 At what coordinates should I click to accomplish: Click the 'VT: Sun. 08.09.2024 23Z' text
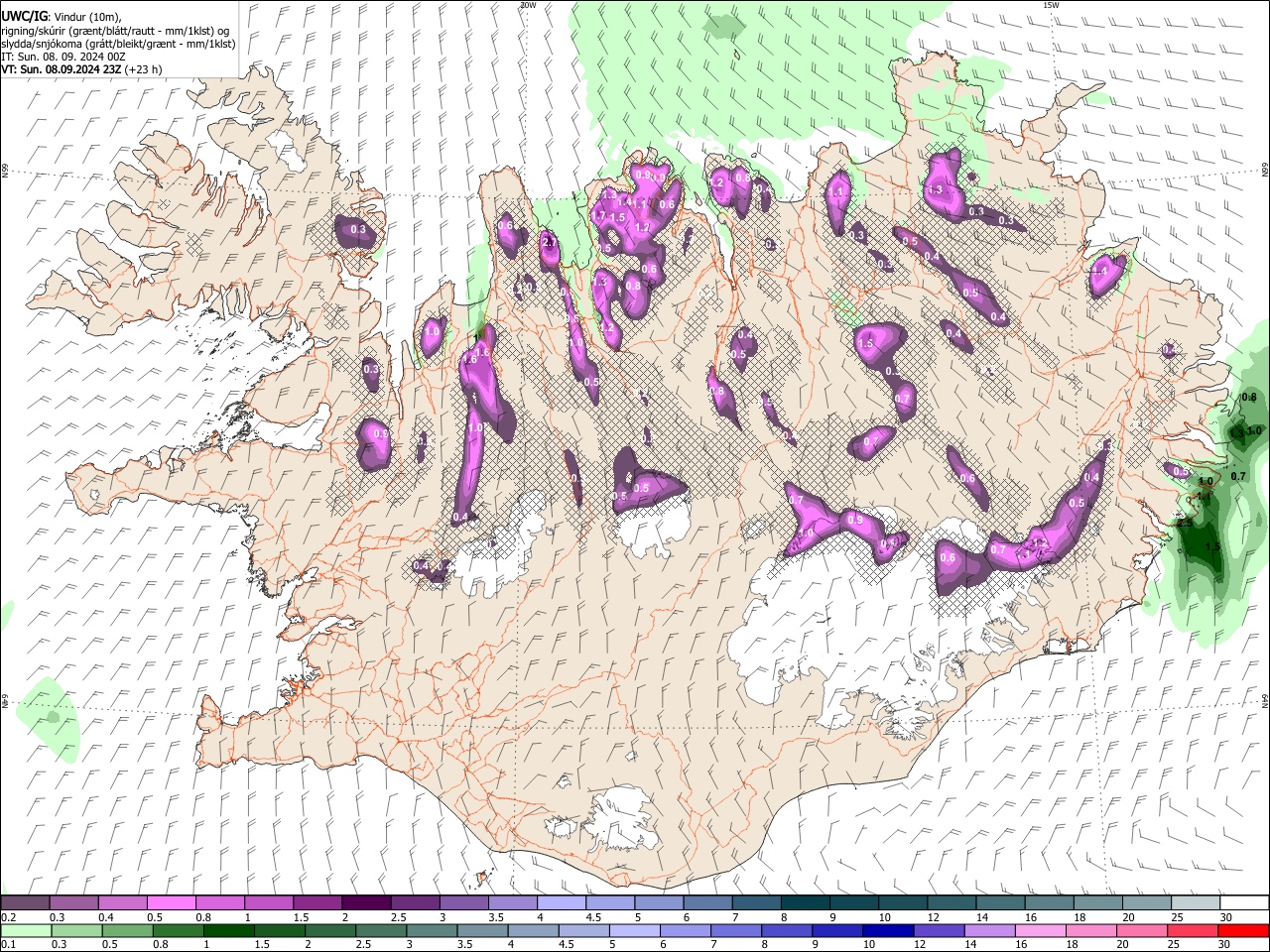point(63,69)
